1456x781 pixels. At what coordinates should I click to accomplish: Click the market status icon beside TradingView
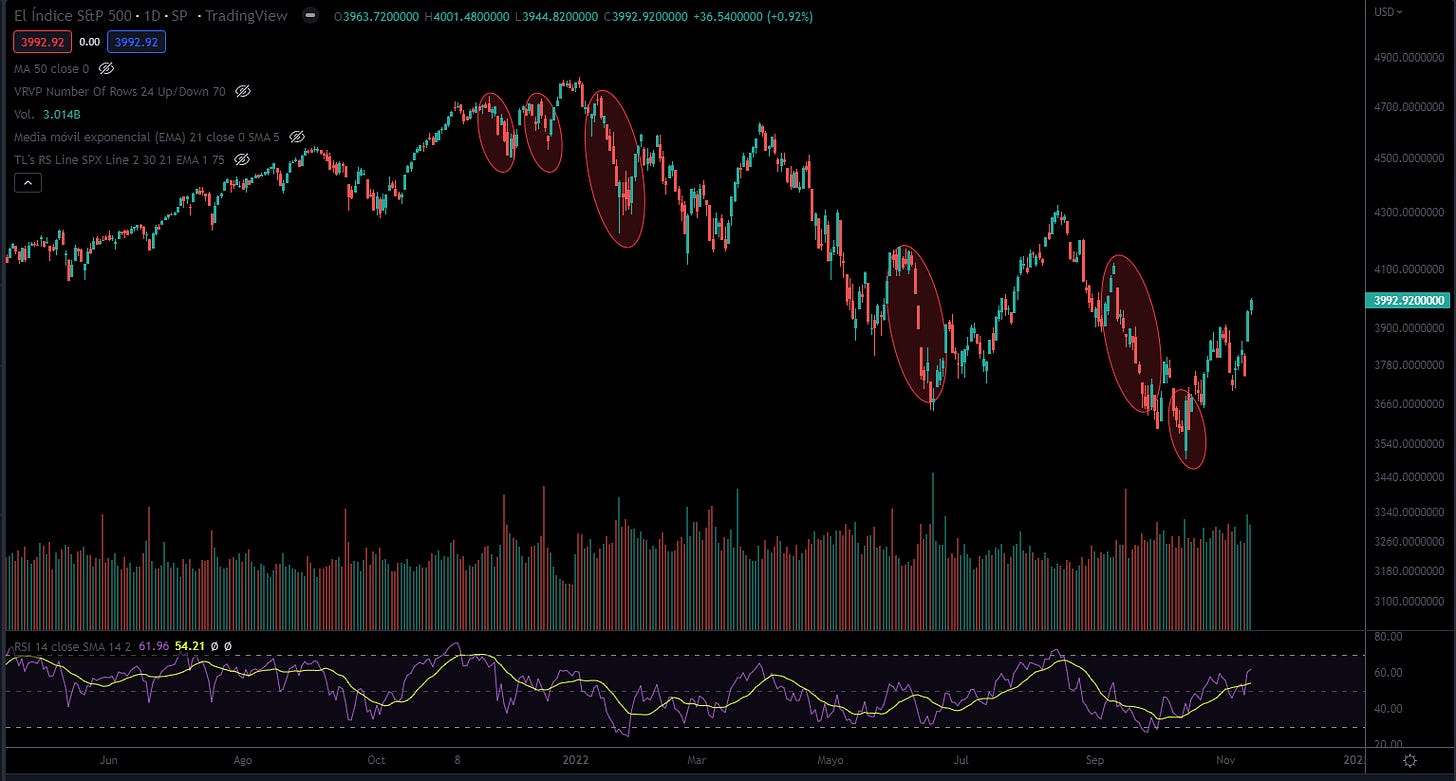click(312, 16)
